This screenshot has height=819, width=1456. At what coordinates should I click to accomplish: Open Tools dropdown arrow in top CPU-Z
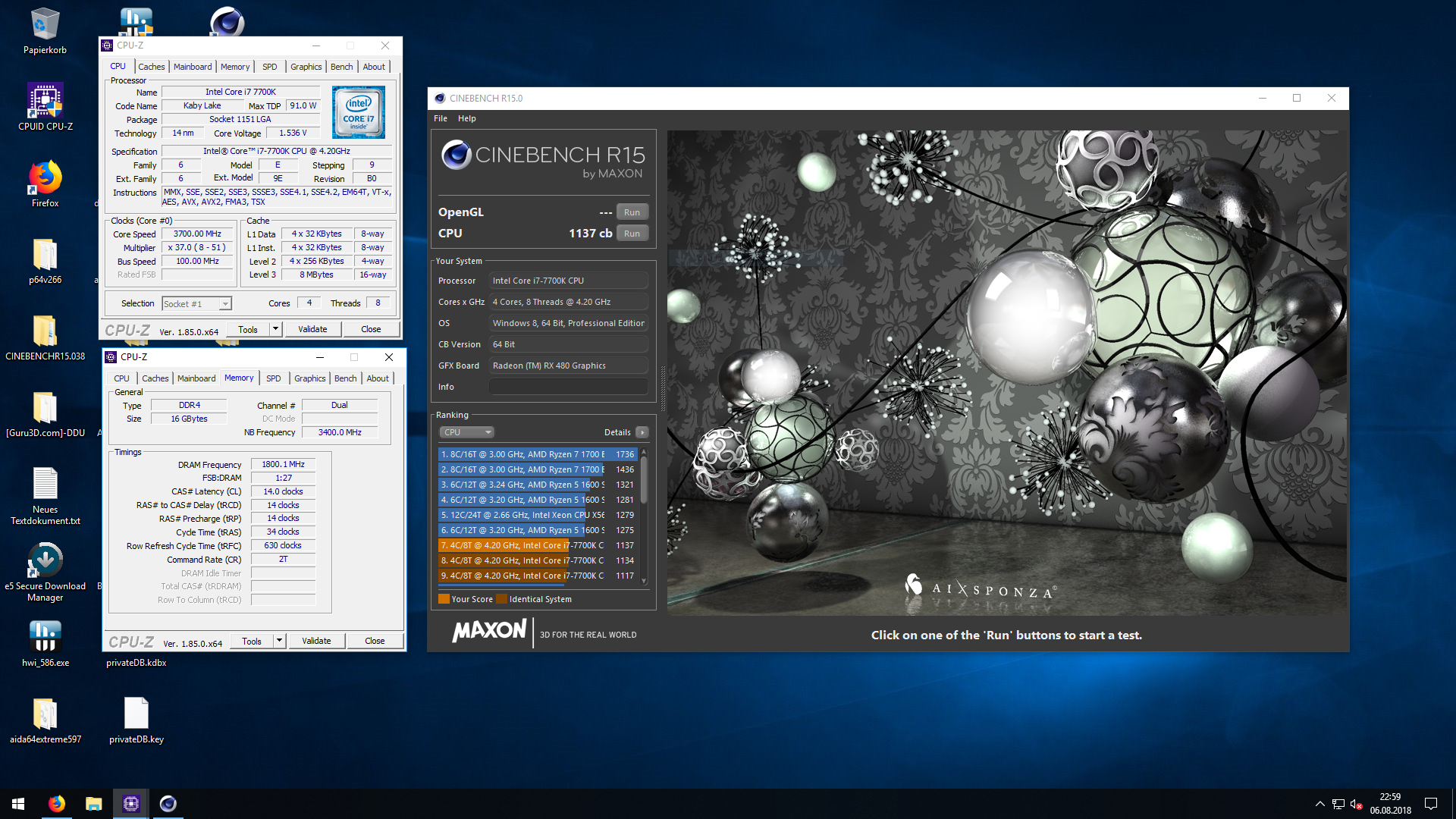(x=276, y=329)
